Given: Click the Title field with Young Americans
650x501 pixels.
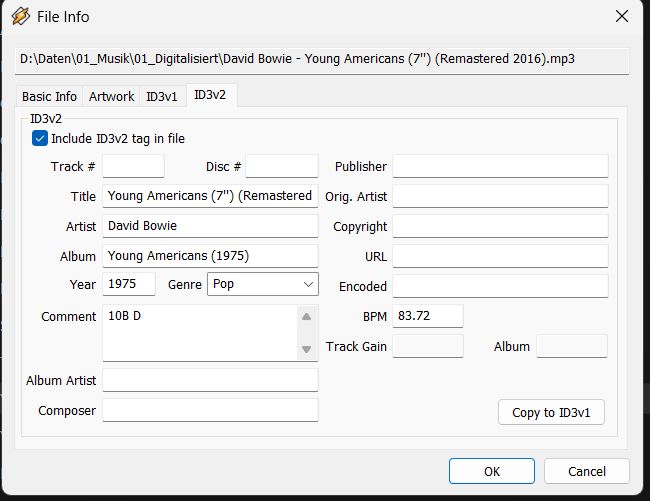Looking at the screenshot, I should point(210,196).
